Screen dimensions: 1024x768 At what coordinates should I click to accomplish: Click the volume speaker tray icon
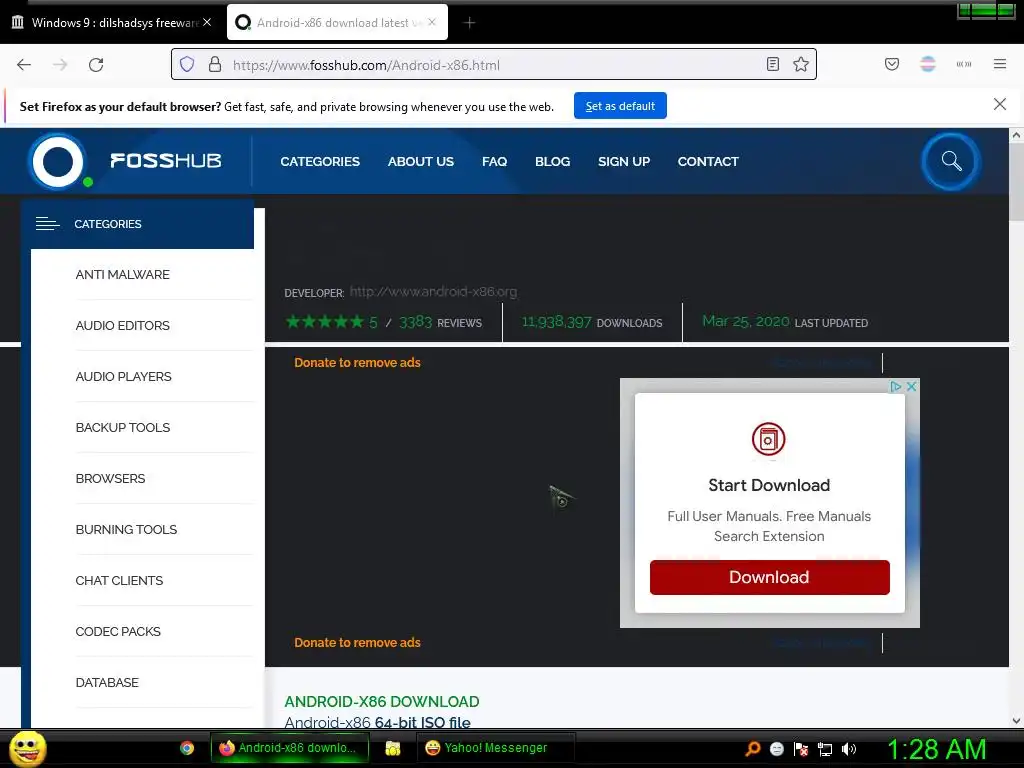[x=849, y=749]
